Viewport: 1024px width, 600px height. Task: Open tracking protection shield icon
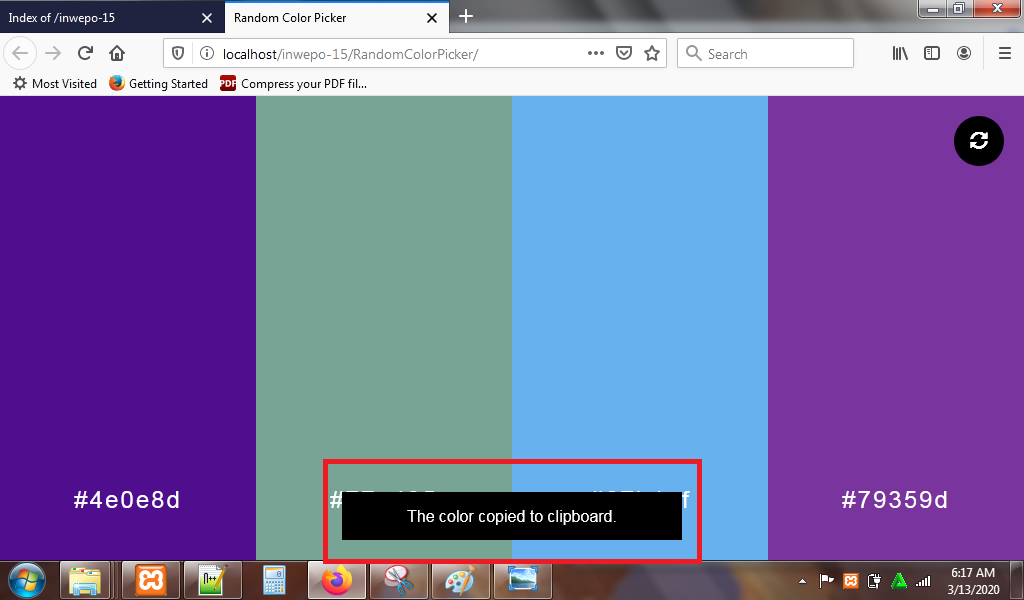[x=178, y=54]
